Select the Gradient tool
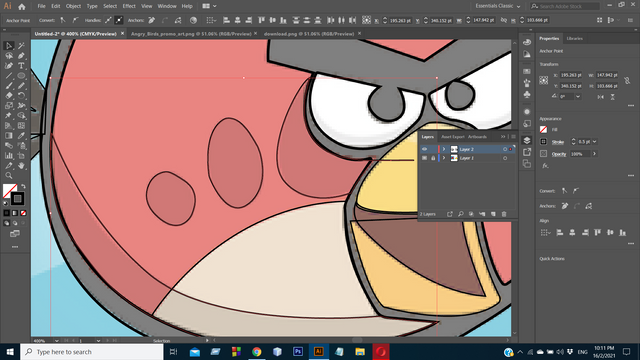Image resolution: width=640 pixels, height=360 pixels. 9,136
